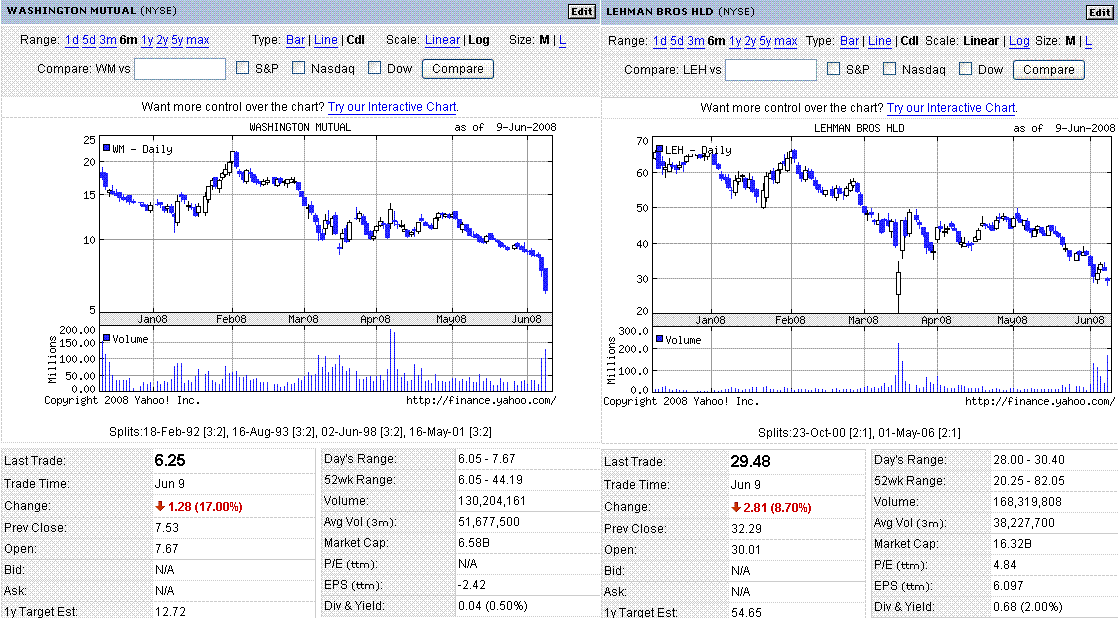
Task: Switch Lehman chart scale to Log
Action: point(1019,41)
